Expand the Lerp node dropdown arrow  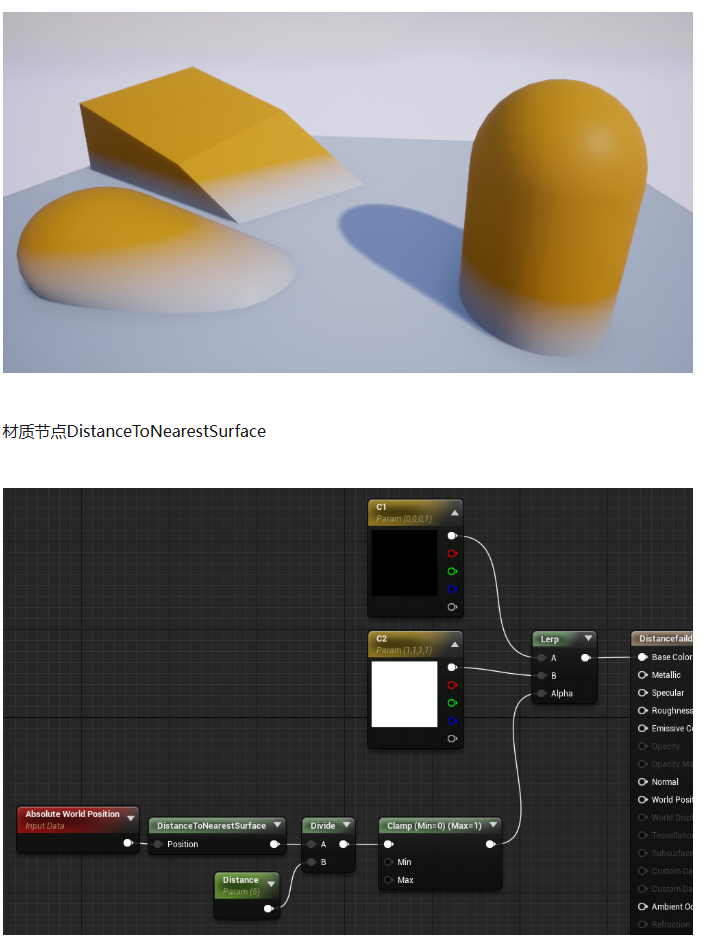pos(588,639)
